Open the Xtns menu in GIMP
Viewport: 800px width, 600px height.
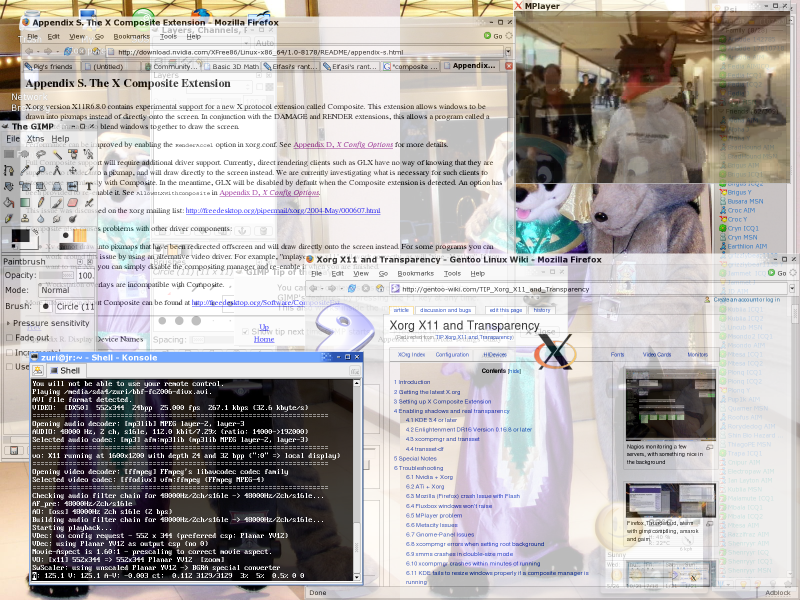33,140
